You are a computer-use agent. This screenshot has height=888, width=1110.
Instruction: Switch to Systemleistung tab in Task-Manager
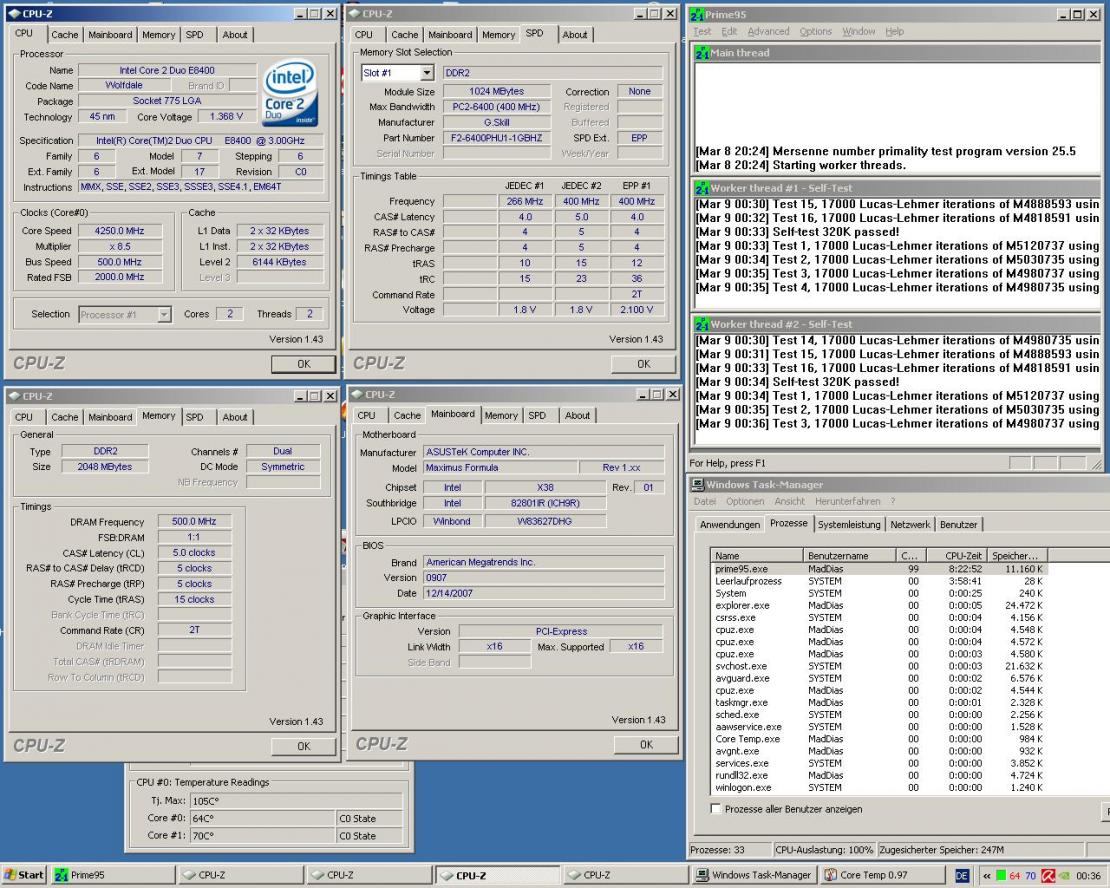click(x=849, y=525)
